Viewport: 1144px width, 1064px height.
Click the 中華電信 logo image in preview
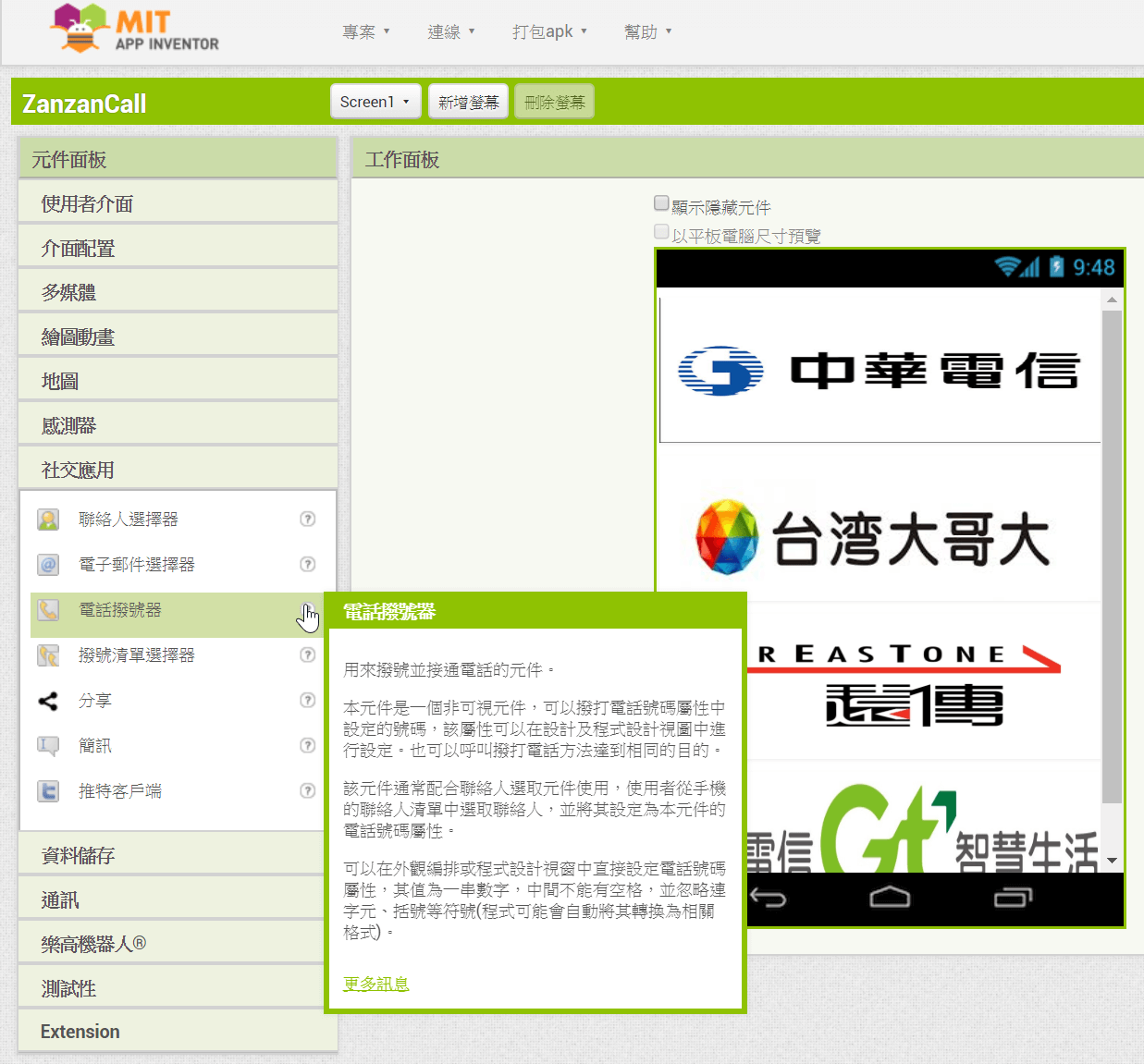880,370
